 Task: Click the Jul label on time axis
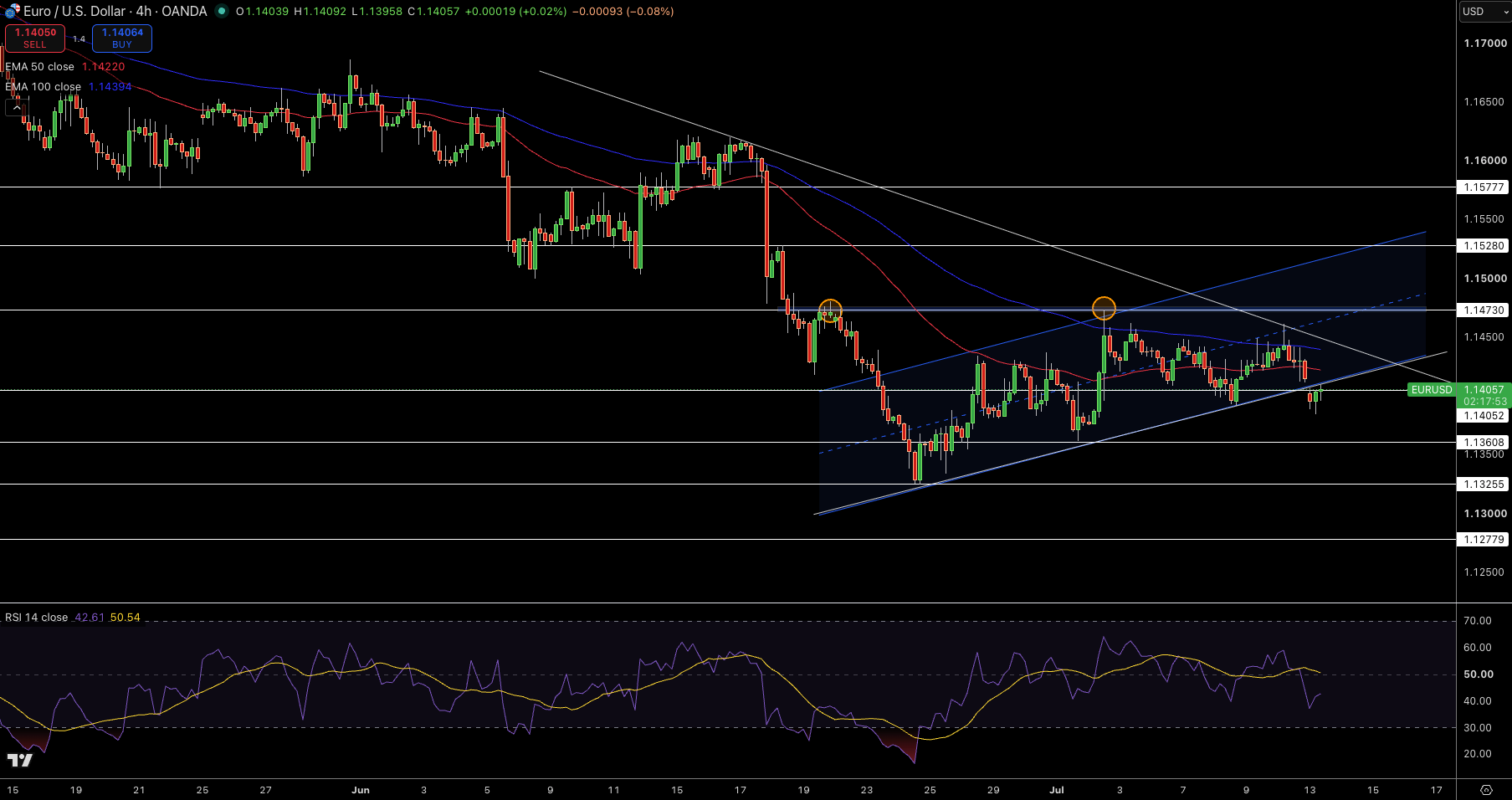(1057, 790)
